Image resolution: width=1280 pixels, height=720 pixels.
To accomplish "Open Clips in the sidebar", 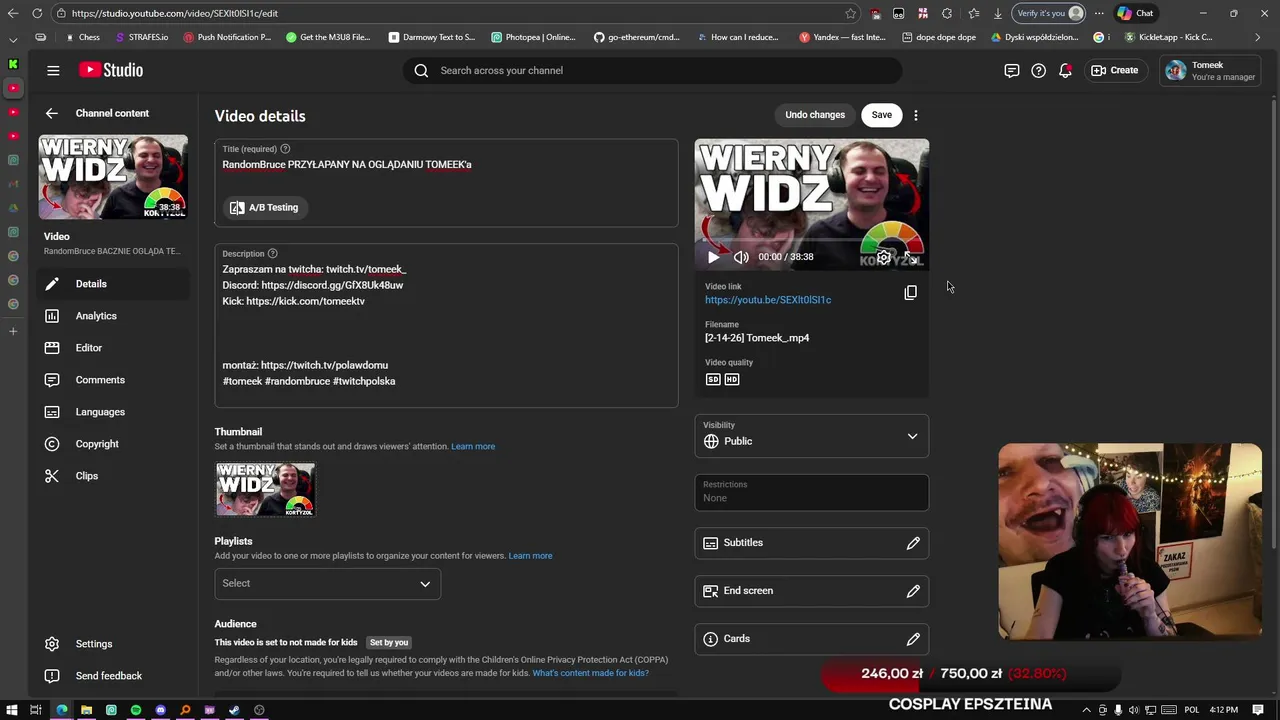I will pyautogui.click(x=113, y=476).
